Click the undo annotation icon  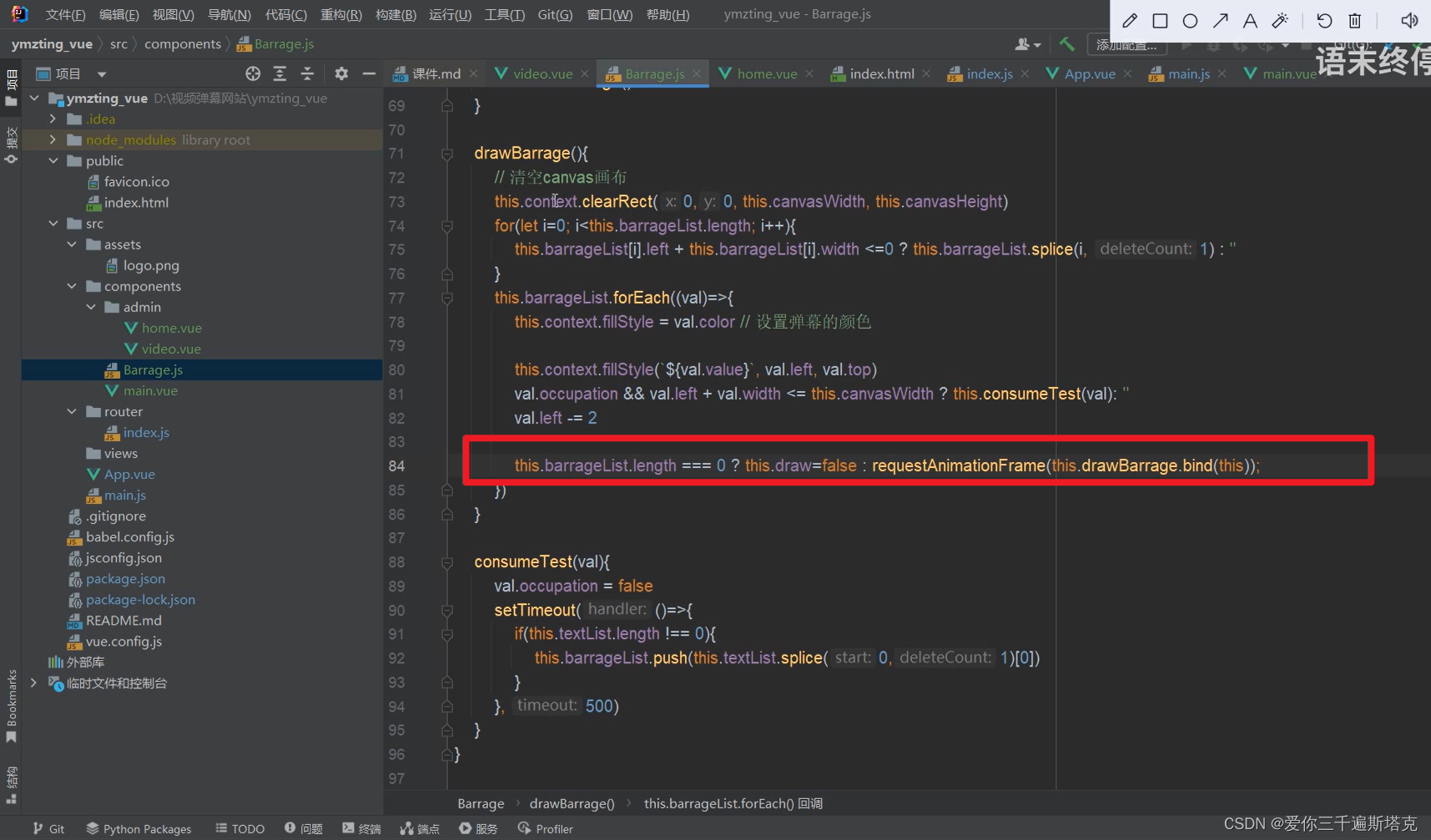coord(1324,21)
